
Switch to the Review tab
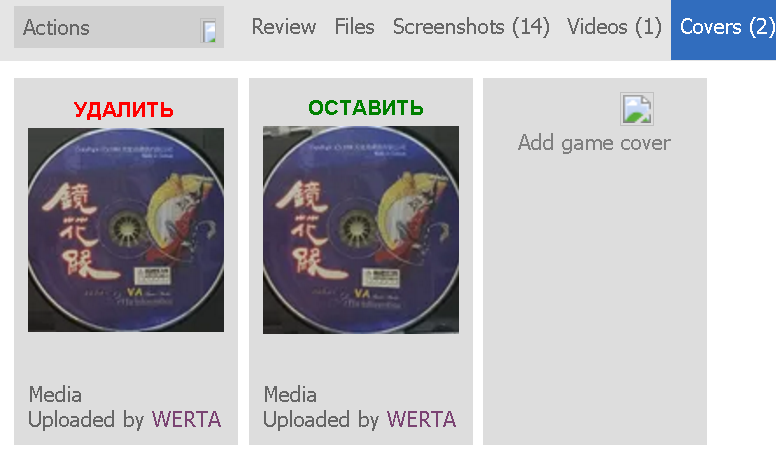click(284, 27)
